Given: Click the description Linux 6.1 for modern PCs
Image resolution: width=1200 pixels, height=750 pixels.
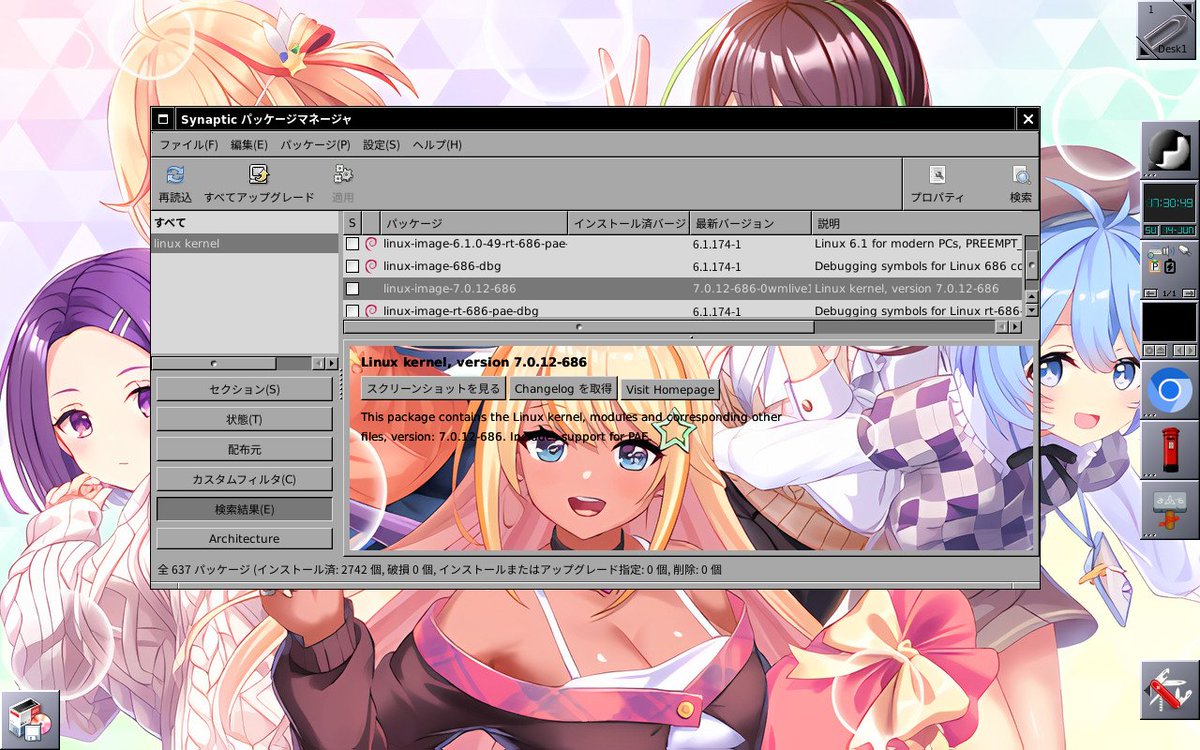Looking at the screenshot, I should pos(918,243).
